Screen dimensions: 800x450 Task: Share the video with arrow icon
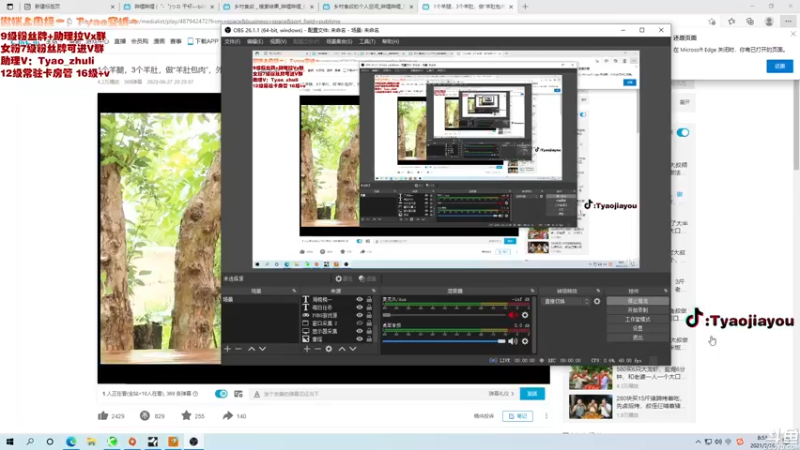(x=228, y=416)
